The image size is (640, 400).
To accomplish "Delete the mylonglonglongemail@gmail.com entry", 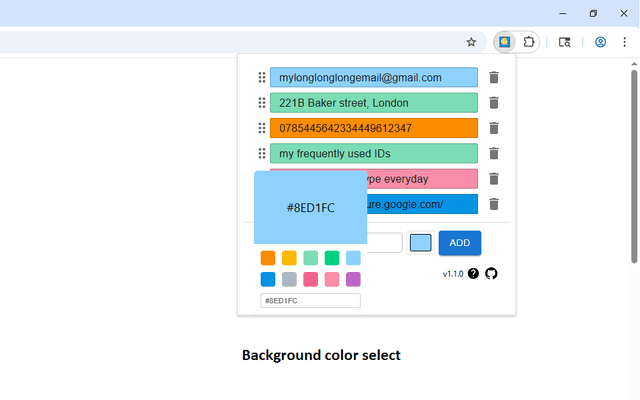I will pyautogui.click(x=494, y=78).
